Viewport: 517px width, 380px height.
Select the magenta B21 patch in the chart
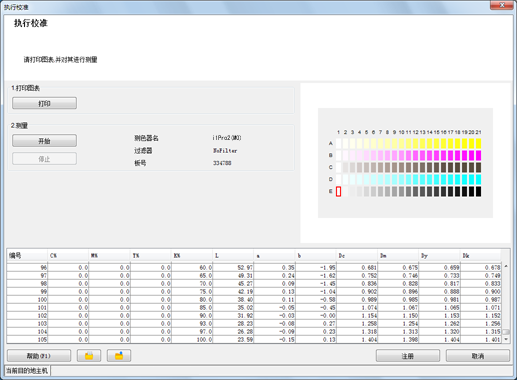[x=478, y=155]
